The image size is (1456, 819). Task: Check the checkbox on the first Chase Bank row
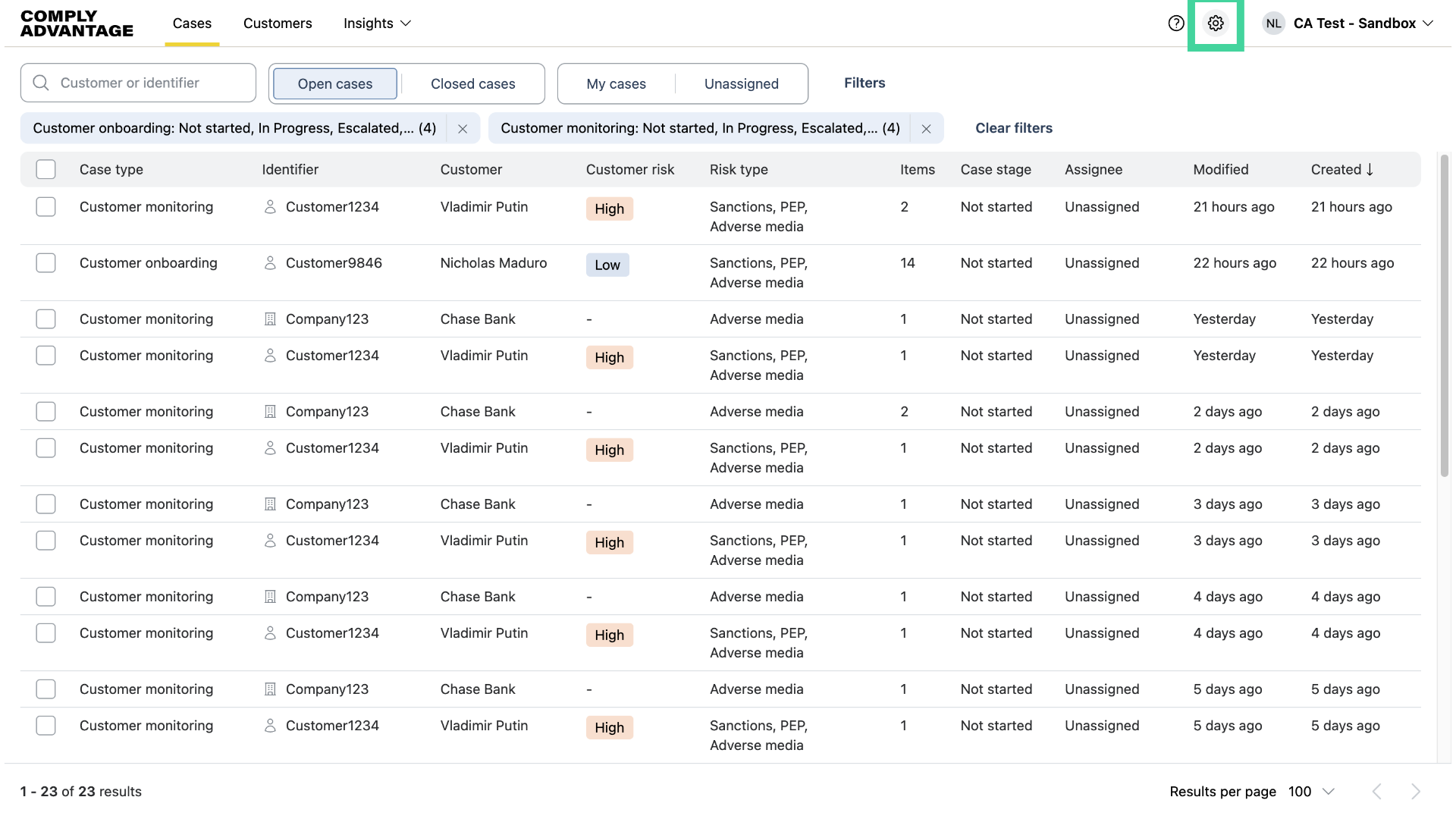coord(45,318)
